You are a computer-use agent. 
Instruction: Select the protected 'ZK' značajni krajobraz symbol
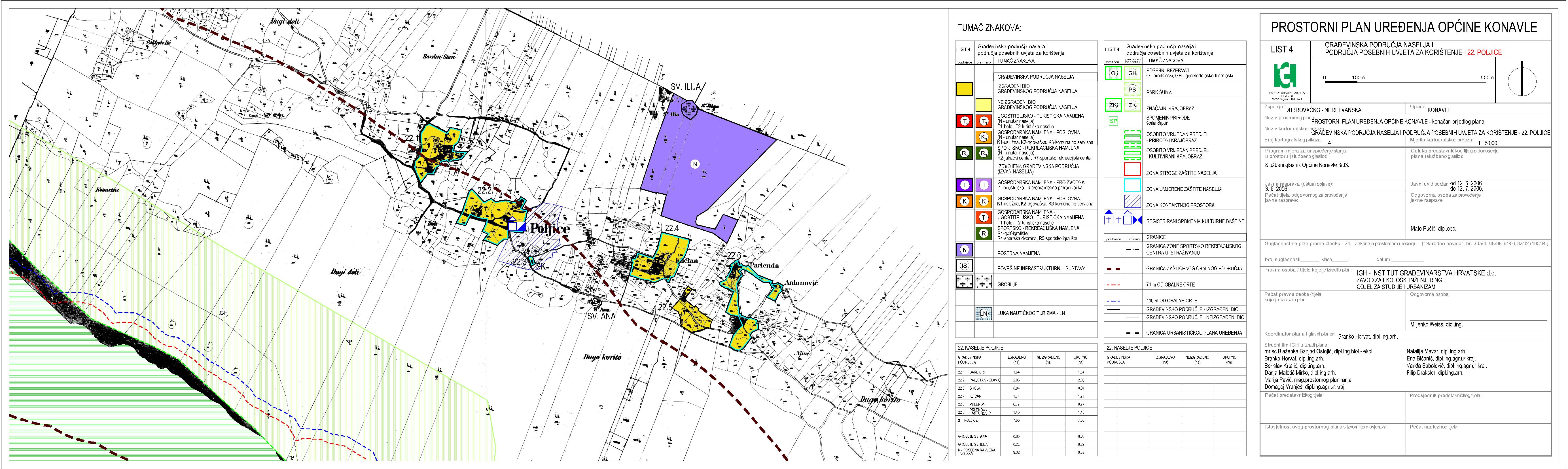[1113, 105]
